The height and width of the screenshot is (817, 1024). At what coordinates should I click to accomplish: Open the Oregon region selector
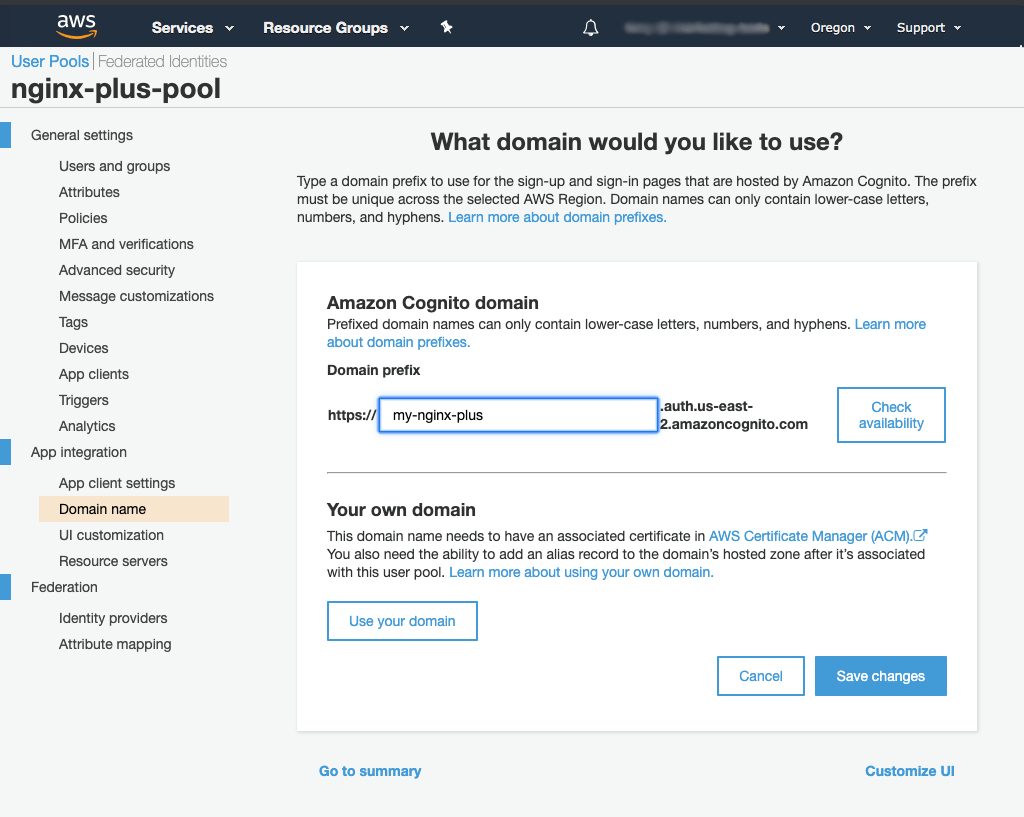[x=840, y=28]
